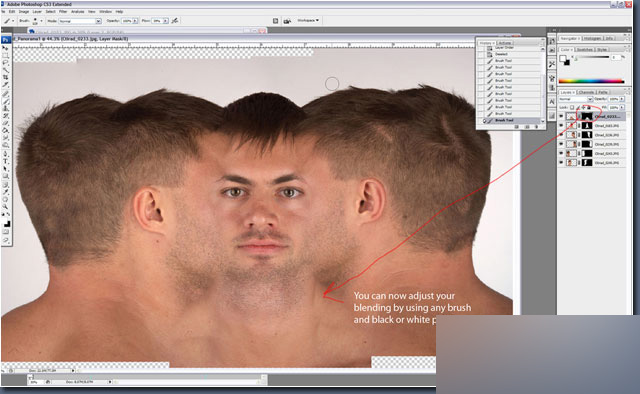Screen dimensions: 640x394
Task: Click the foreground color swatch in Color panel
Action: (563, 59)
